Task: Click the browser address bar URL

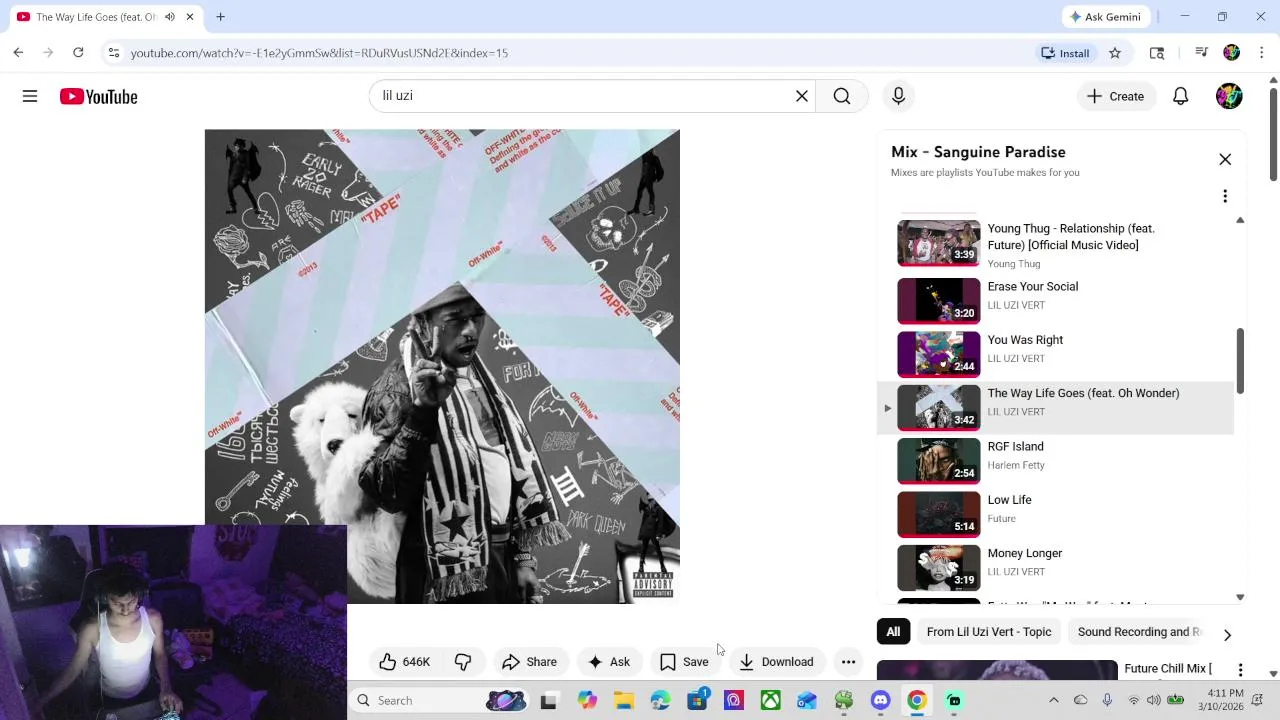Action: [x=319, y=53]
